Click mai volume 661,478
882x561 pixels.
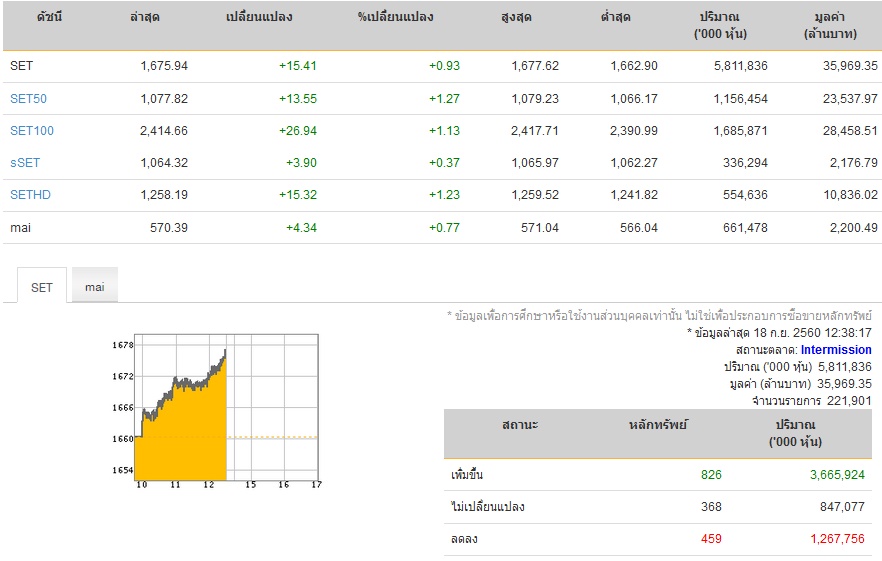[745, 227]
